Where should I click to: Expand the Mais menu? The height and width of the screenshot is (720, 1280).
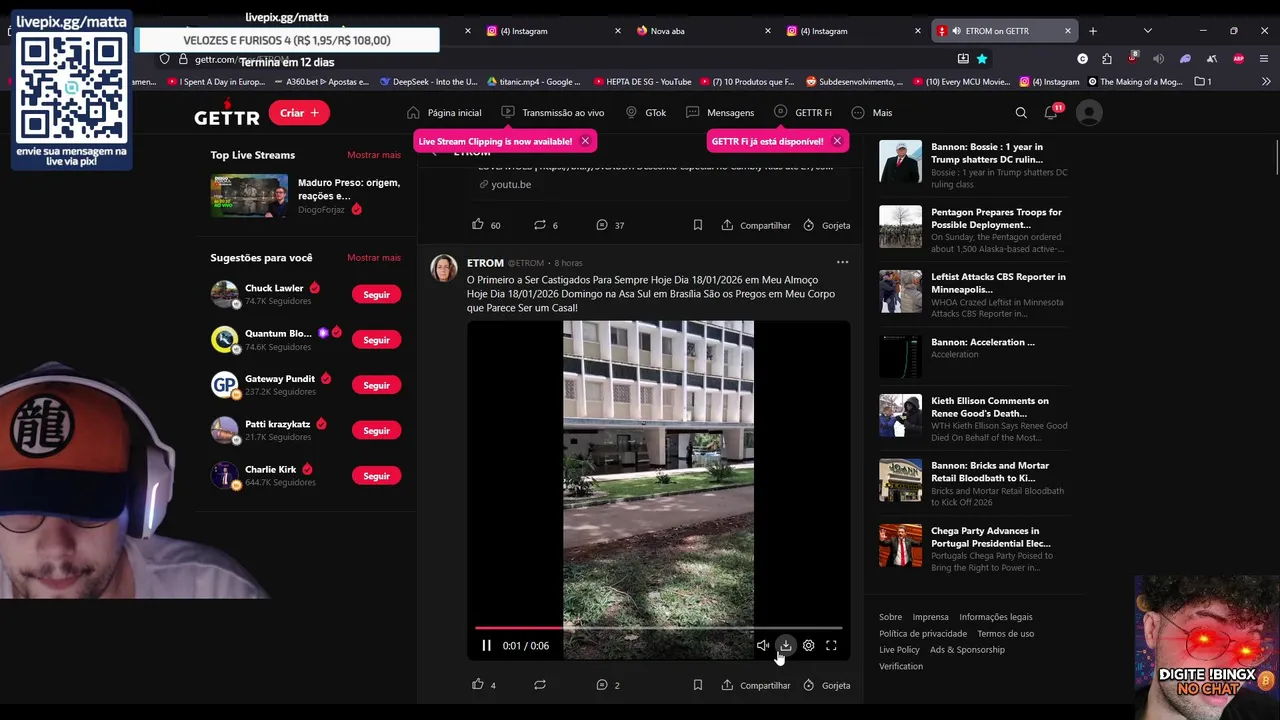coord(871,113)
